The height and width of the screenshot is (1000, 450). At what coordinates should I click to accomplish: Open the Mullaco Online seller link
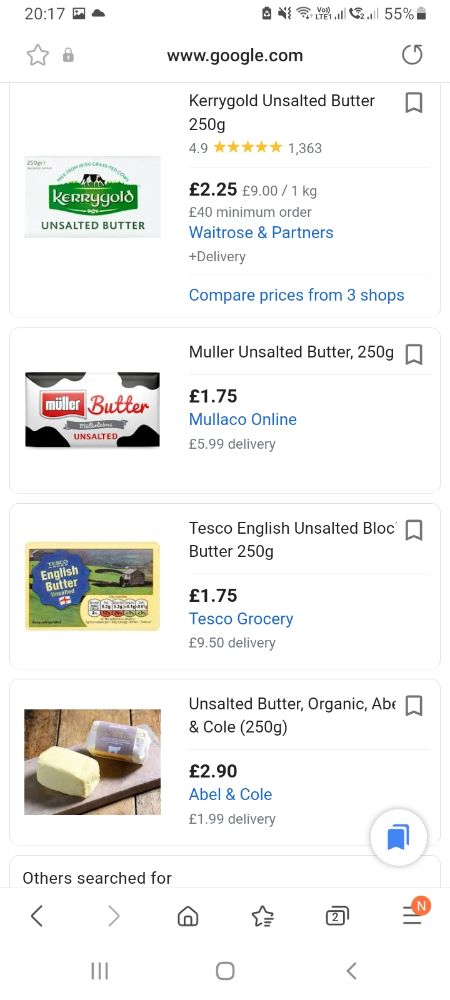(243, 420)
